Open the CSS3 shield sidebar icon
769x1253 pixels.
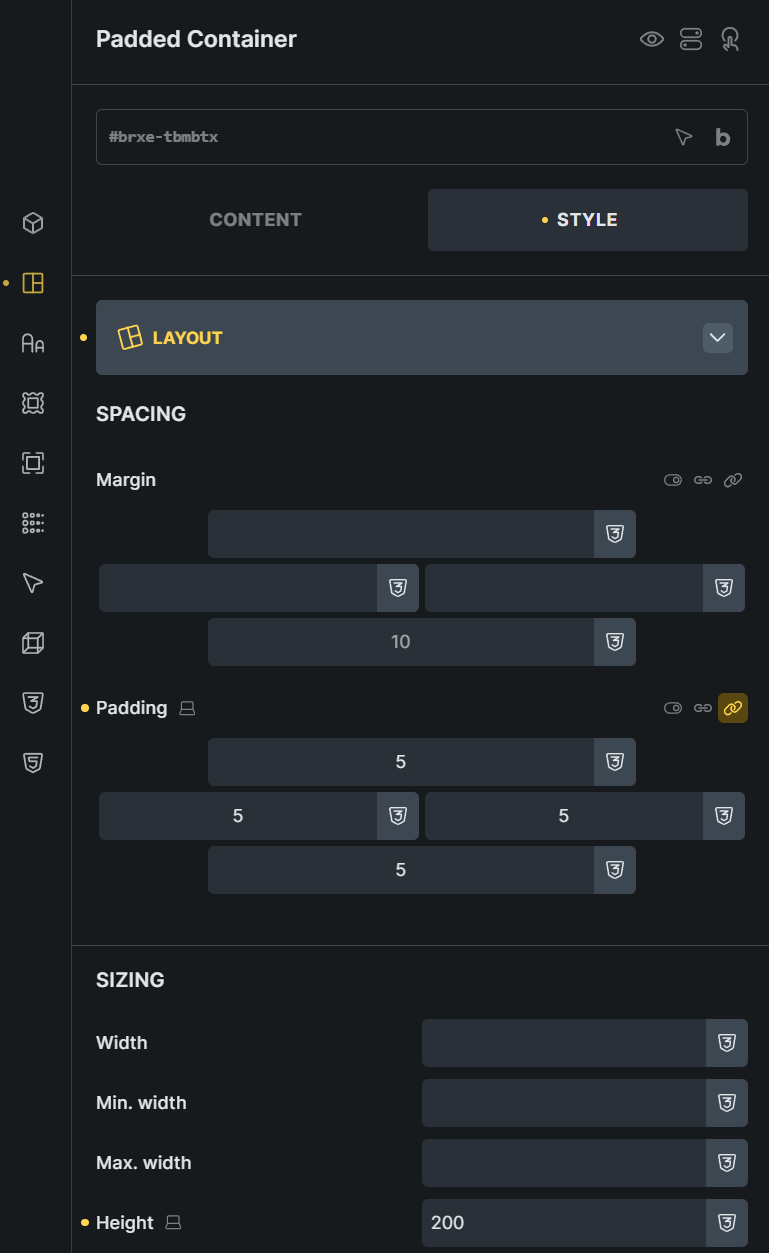[x=33, y=703]
